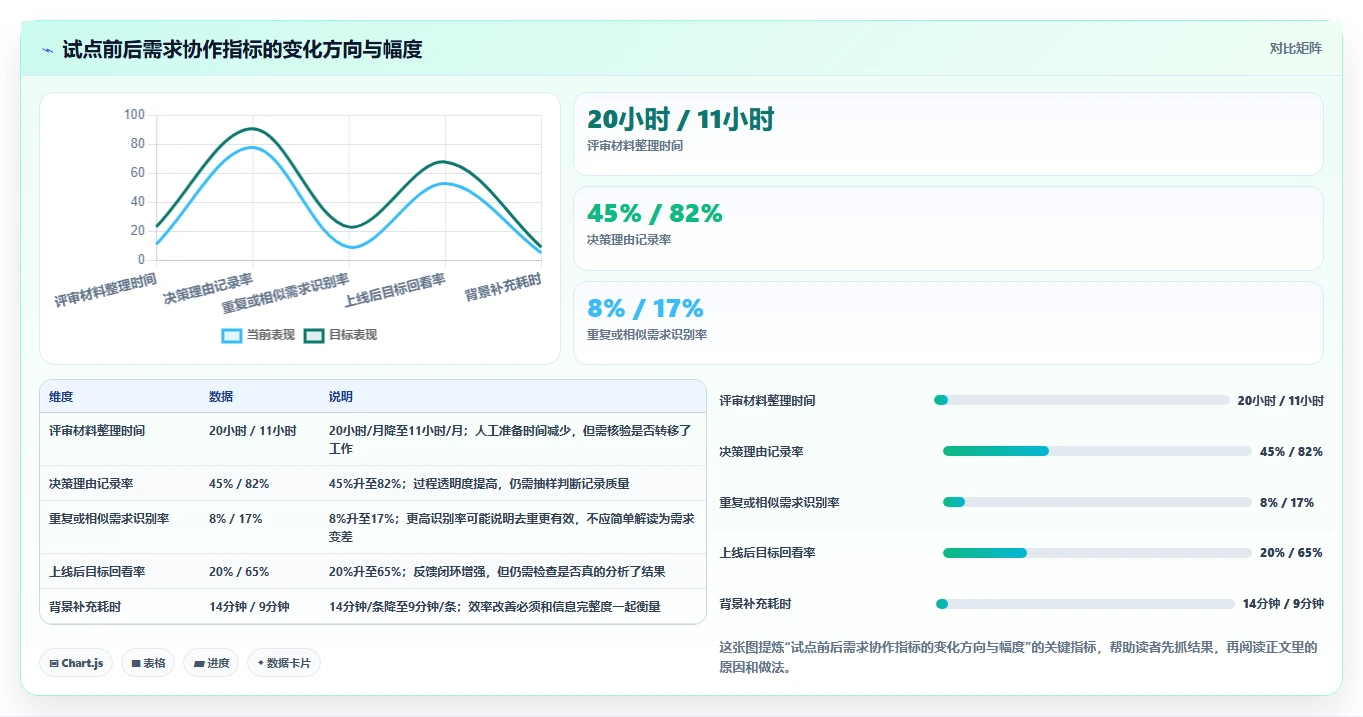Click the chart y-axis value 100

[x=134, y=115]
